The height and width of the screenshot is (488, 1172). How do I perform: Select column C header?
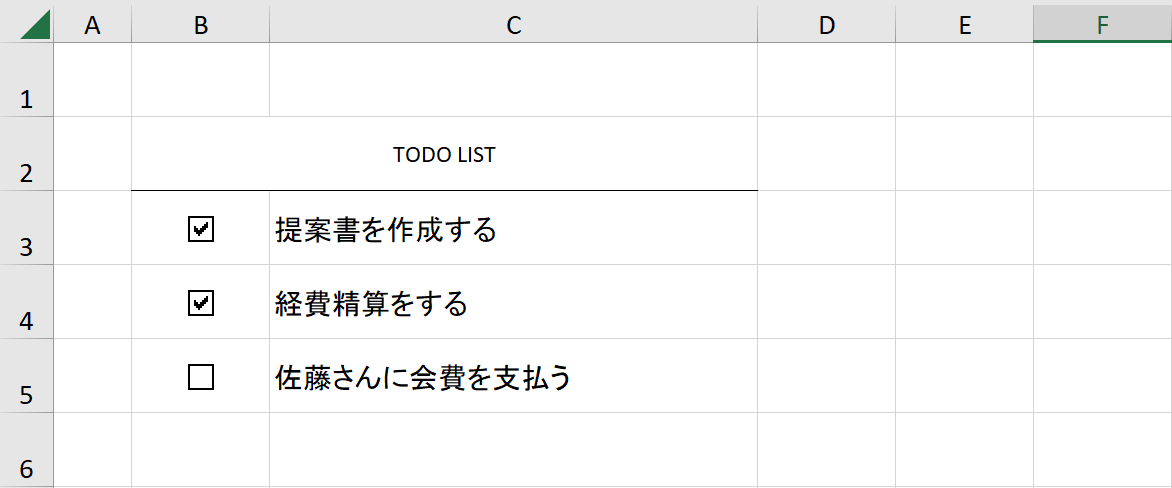(x=513, y=25)
